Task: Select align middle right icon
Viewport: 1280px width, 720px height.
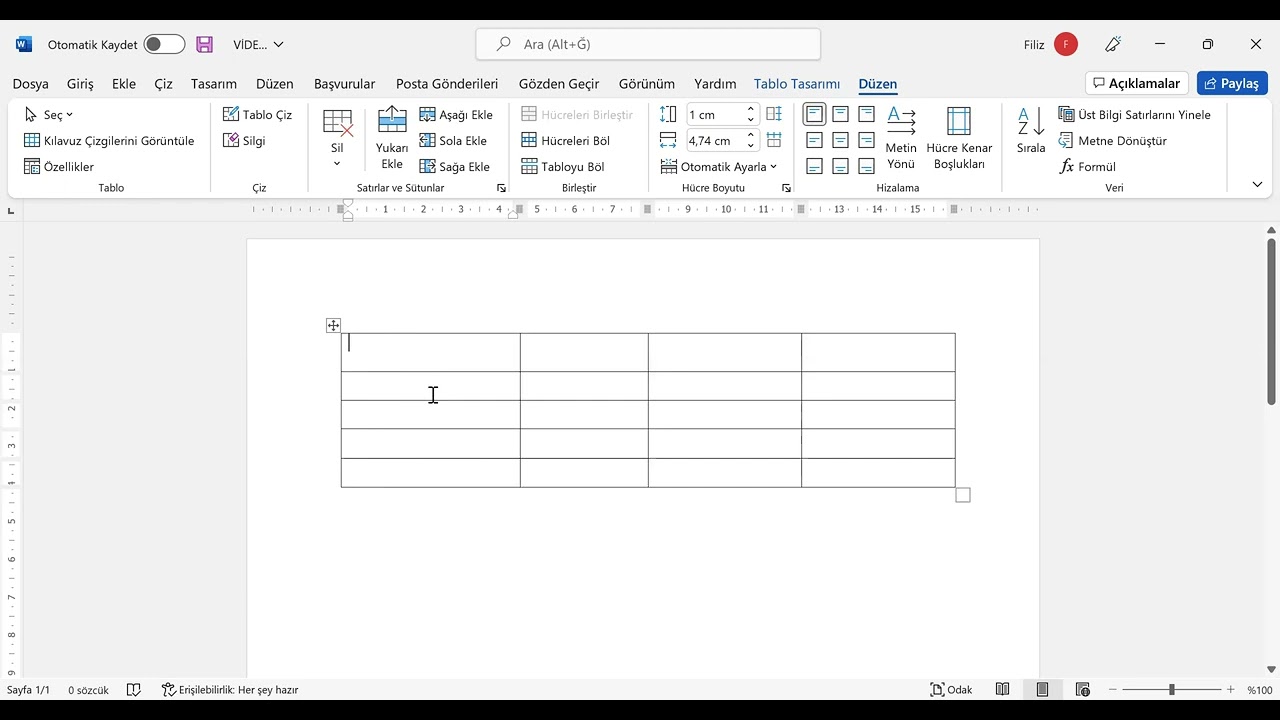Action: tap(867, 140)
